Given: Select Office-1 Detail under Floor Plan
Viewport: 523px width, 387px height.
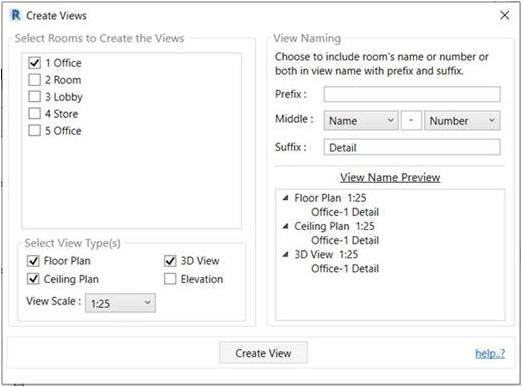Looking at the screenshot, I should tap(345, 212).
